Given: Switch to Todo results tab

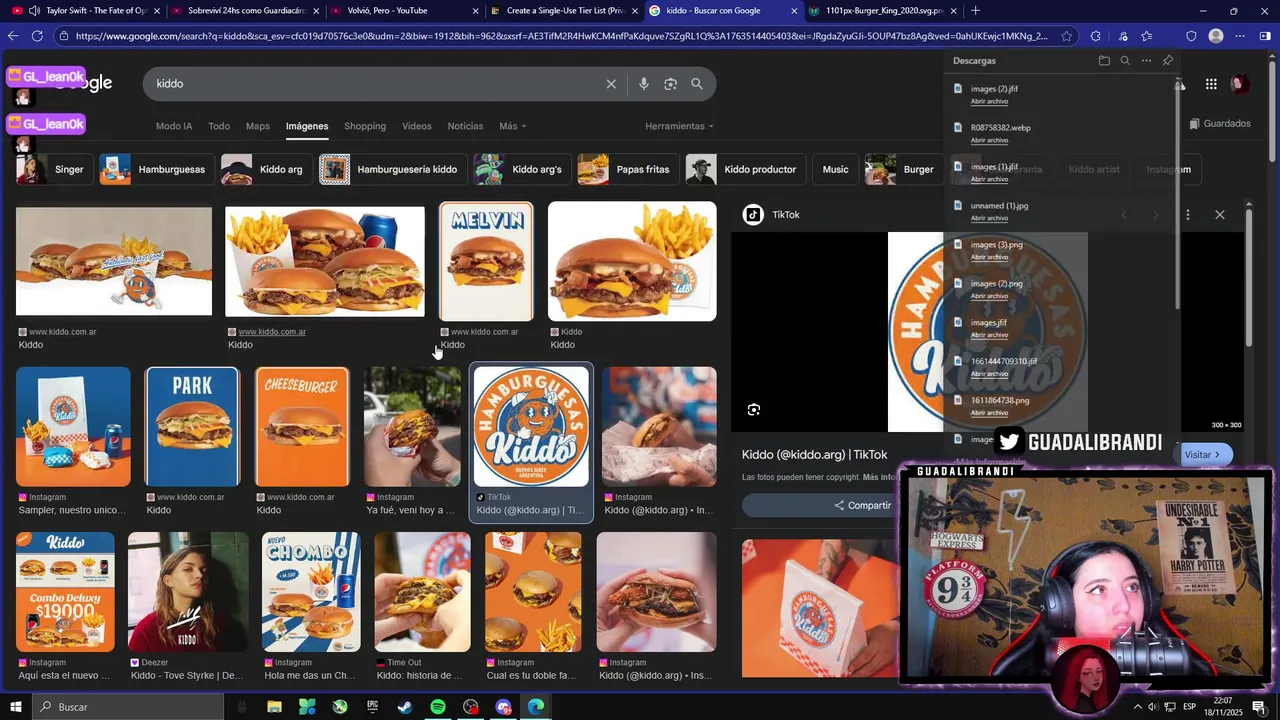Looking at the screenshot, I should tap(219, 126).
